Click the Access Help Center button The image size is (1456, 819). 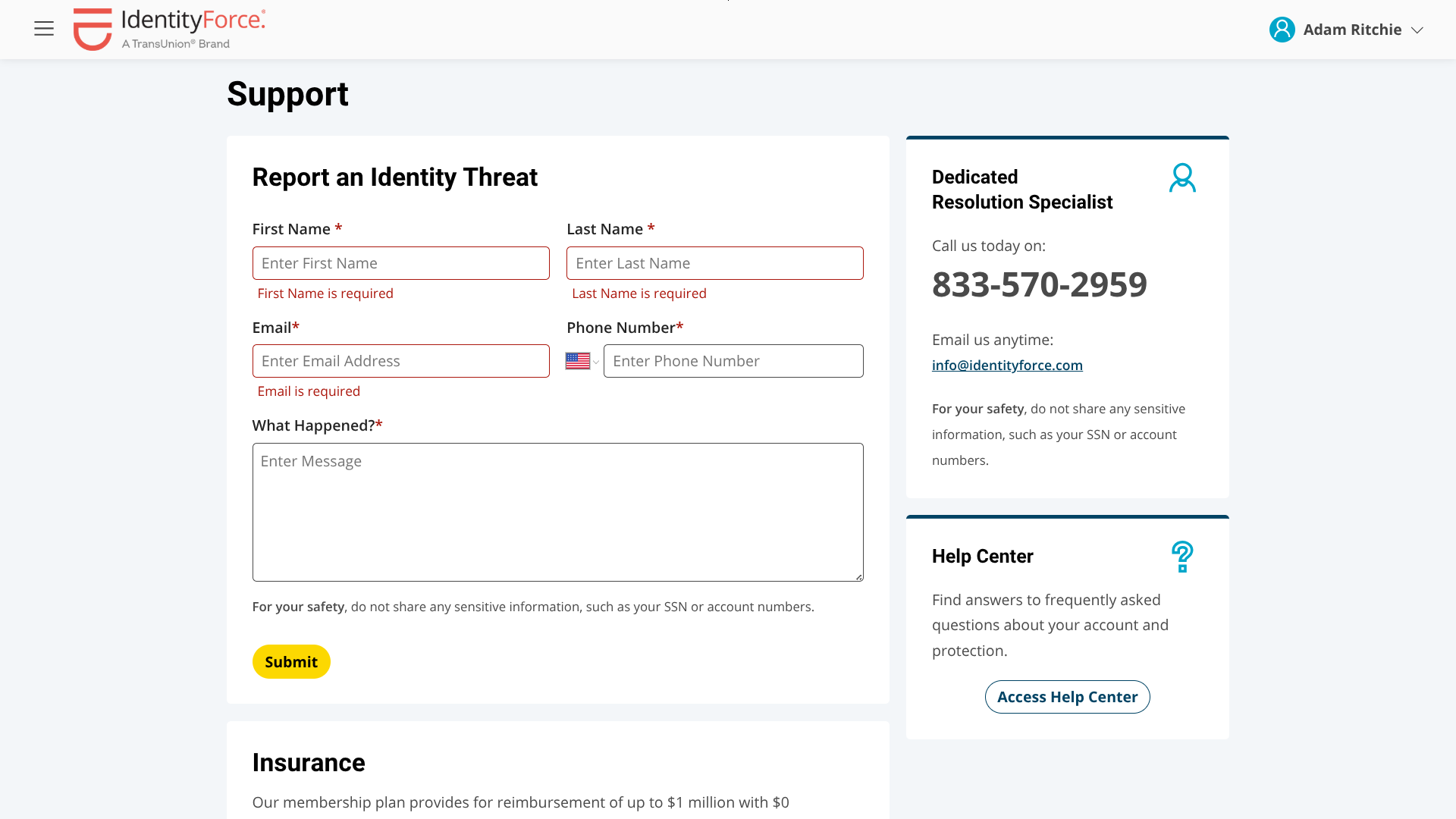1067,697
